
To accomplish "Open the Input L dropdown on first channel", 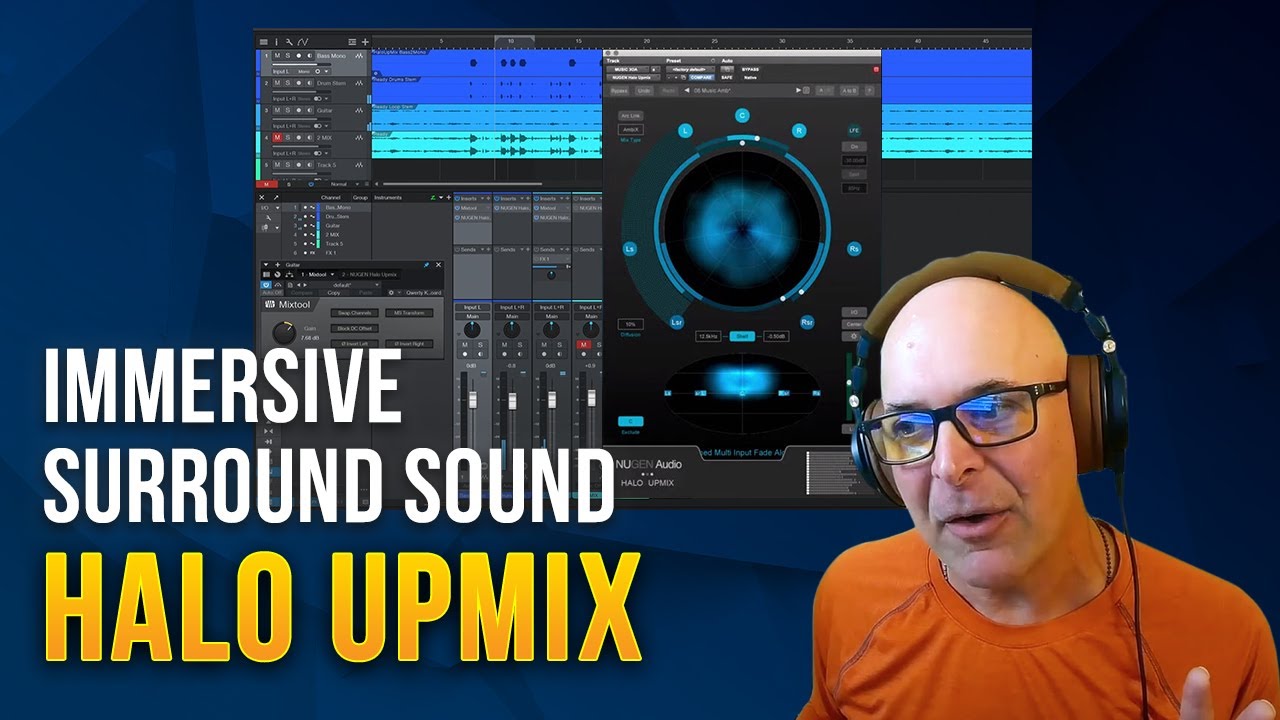I will point(472,307).
